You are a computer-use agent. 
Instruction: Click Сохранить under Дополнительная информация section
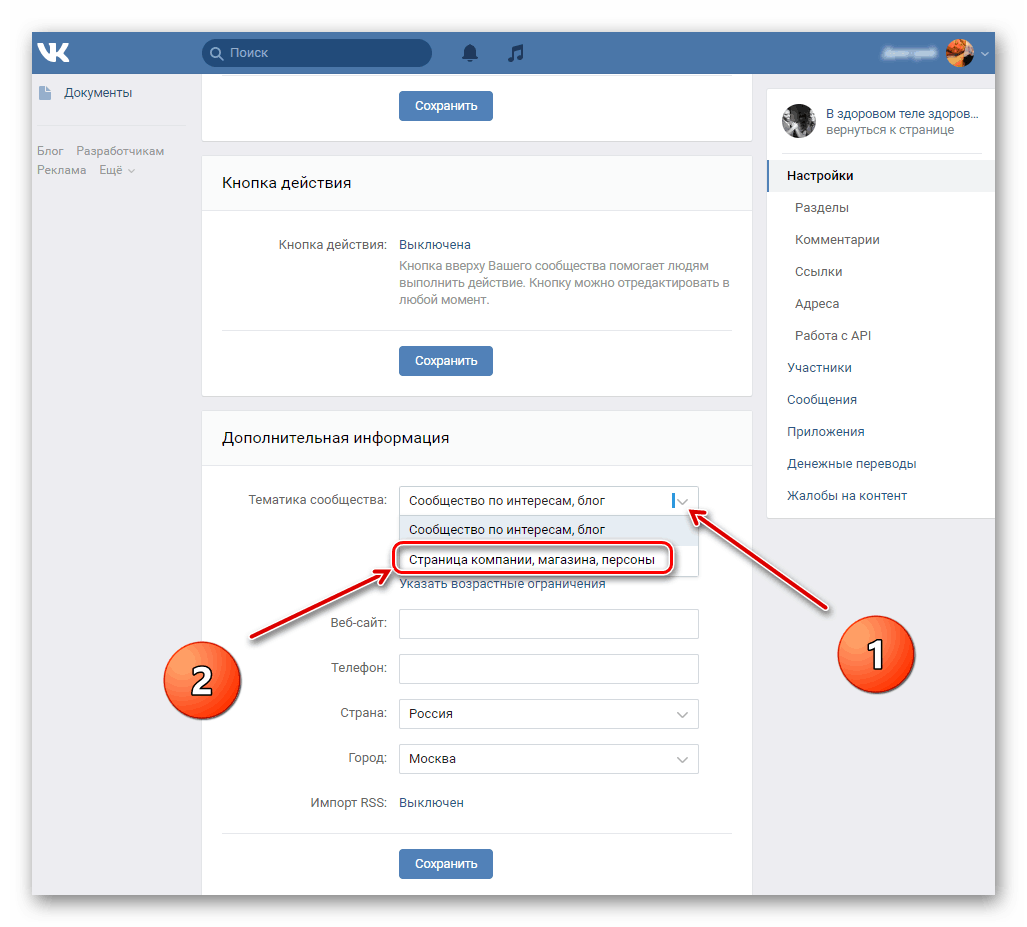[445, 864]
